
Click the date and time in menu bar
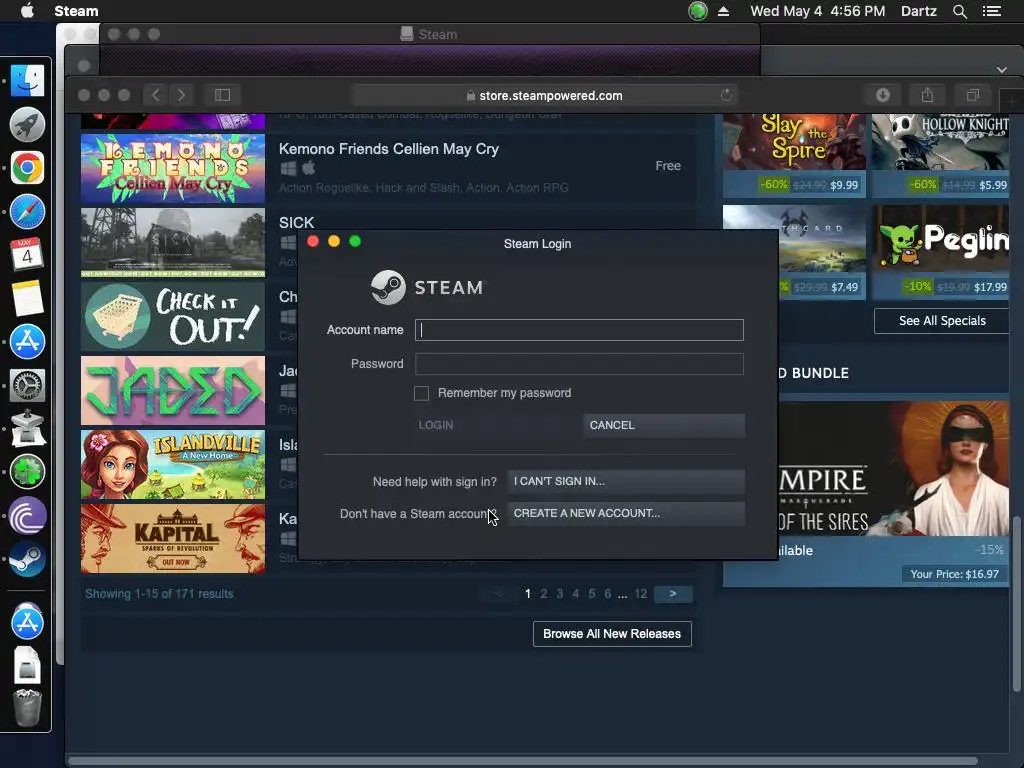tap(818, 11)
